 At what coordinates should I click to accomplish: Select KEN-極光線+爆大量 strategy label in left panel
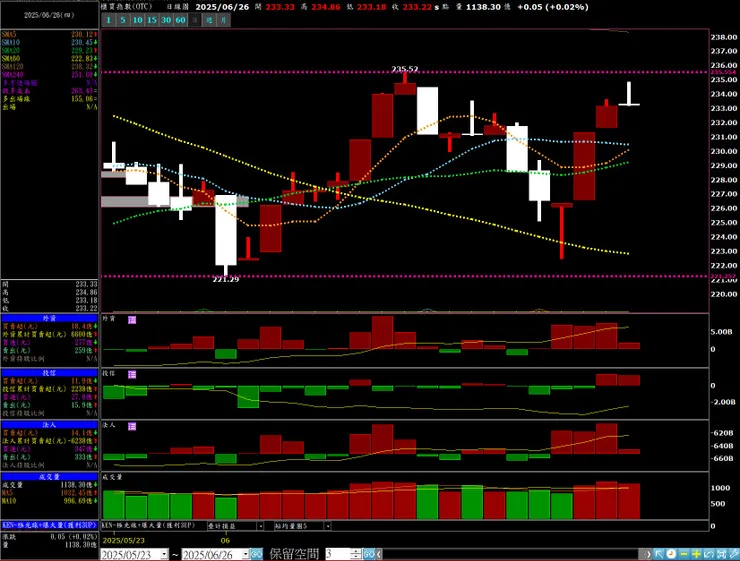coord(50,525)
